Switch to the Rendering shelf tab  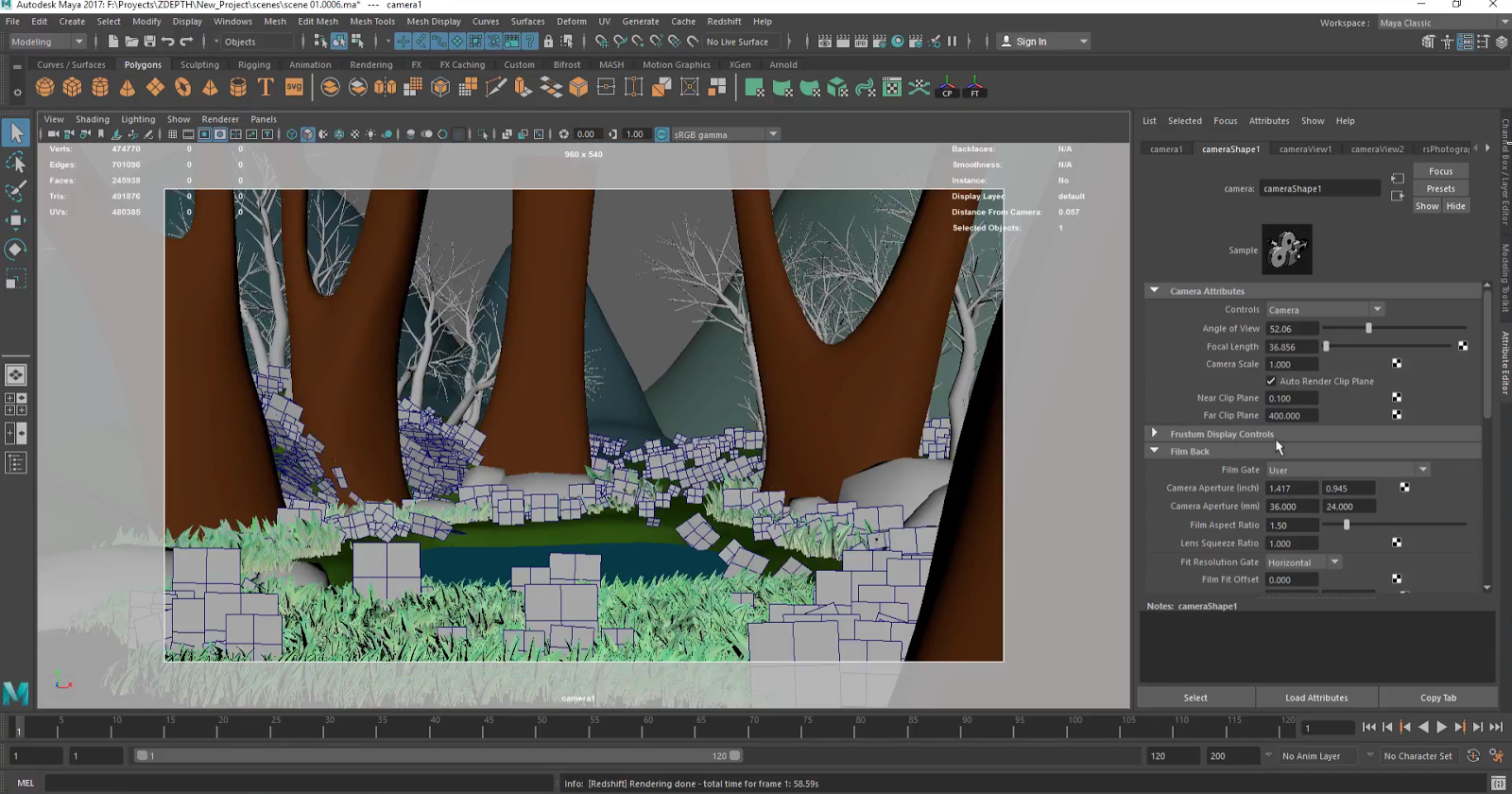point(370,65)
